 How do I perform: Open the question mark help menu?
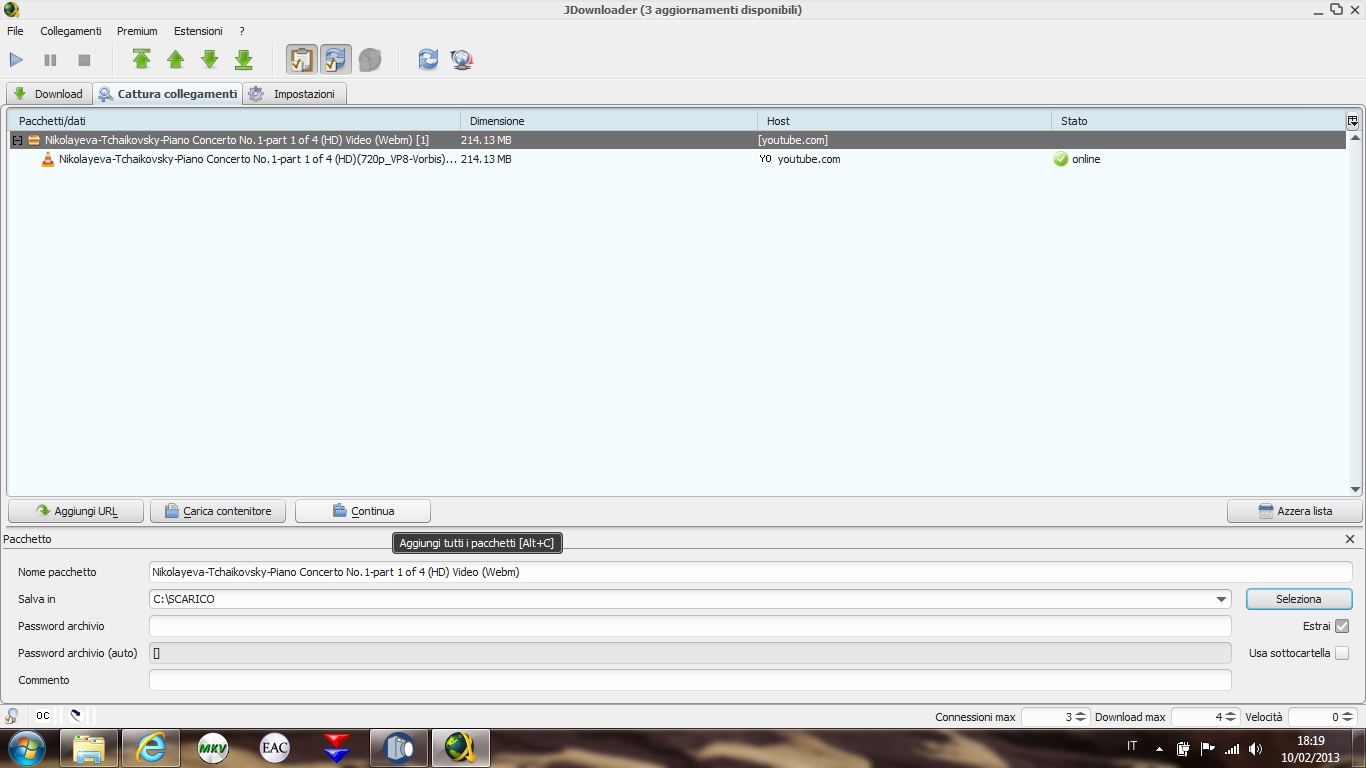point(242,31)
